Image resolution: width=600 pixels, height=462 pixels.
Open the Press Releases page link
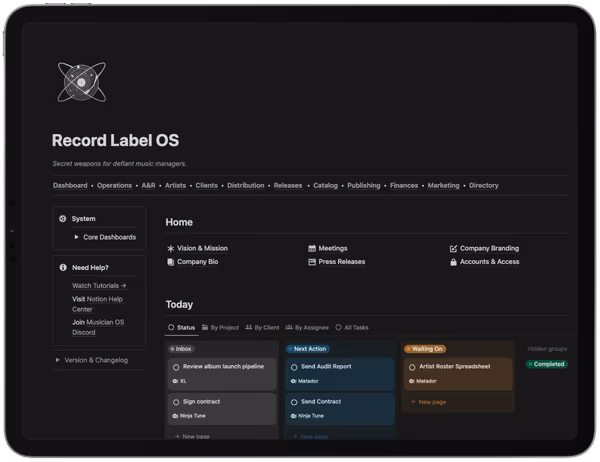coord(342,262)
